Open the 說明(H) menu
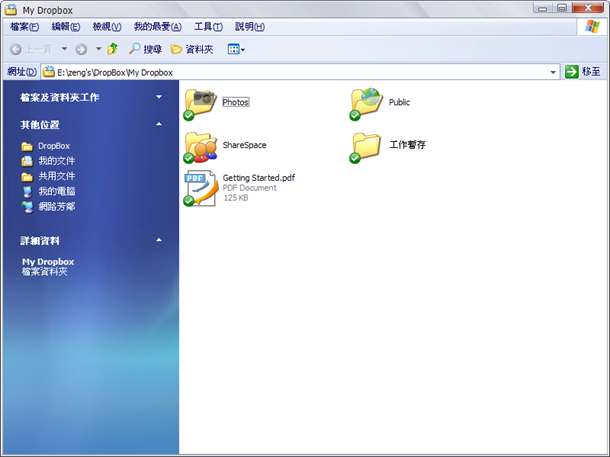The height and width of the screenshot is (457, 610). coord(250,27)
